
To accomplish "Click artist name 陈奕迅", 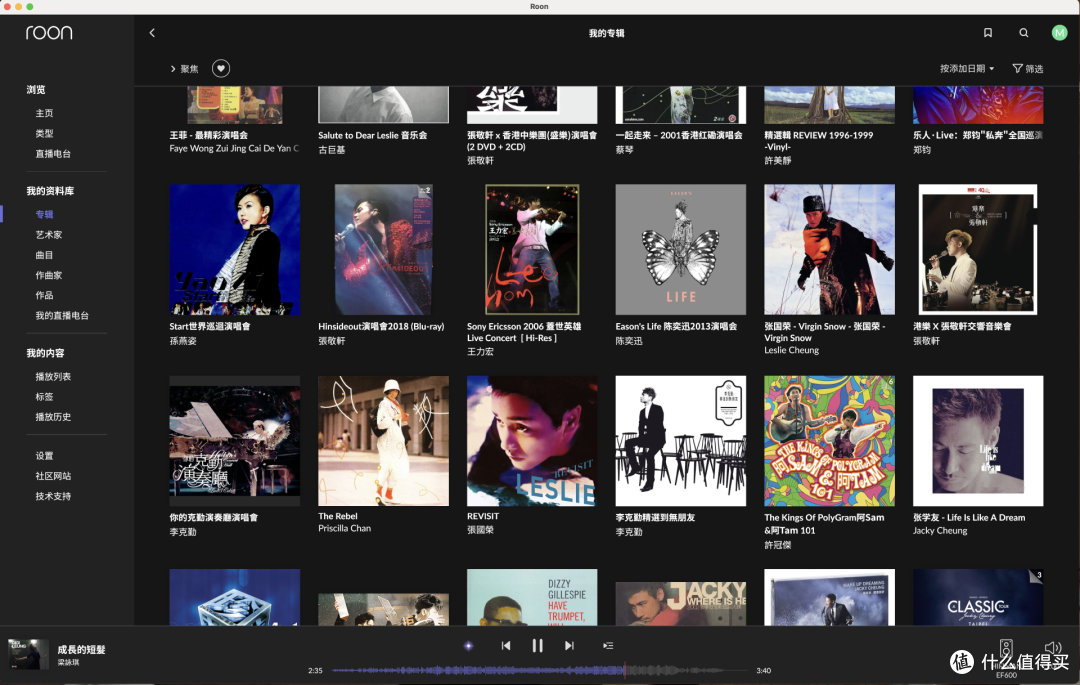I will point(629,341).
